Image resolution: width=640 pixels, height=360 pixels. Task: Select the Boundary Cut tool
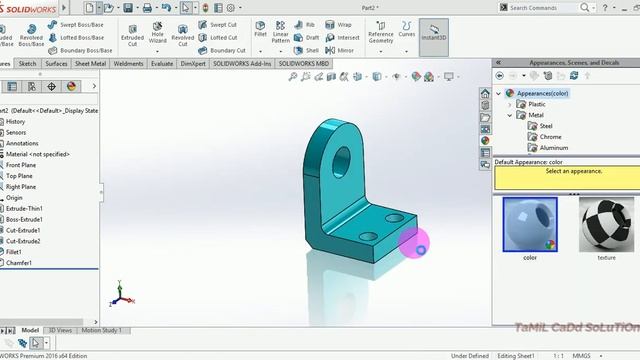(222, 51)
